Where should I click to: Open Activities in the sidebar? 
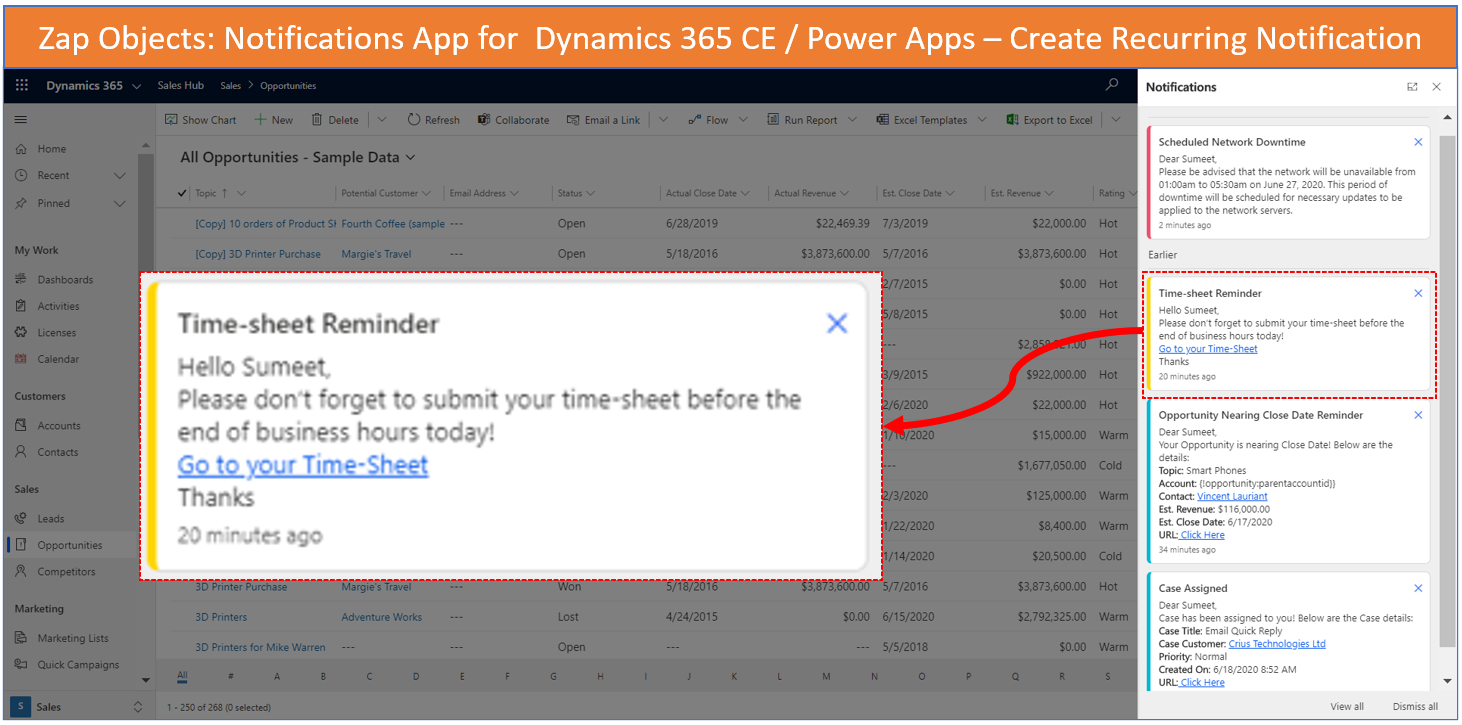click(58, 307)
